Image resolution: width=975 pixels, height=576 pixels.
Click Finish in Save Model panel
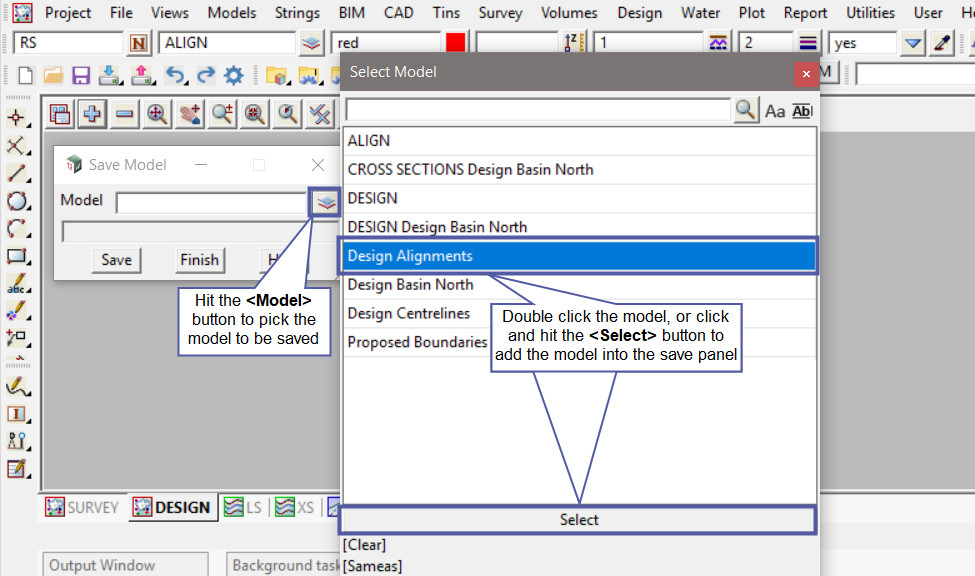coord(199,260)
